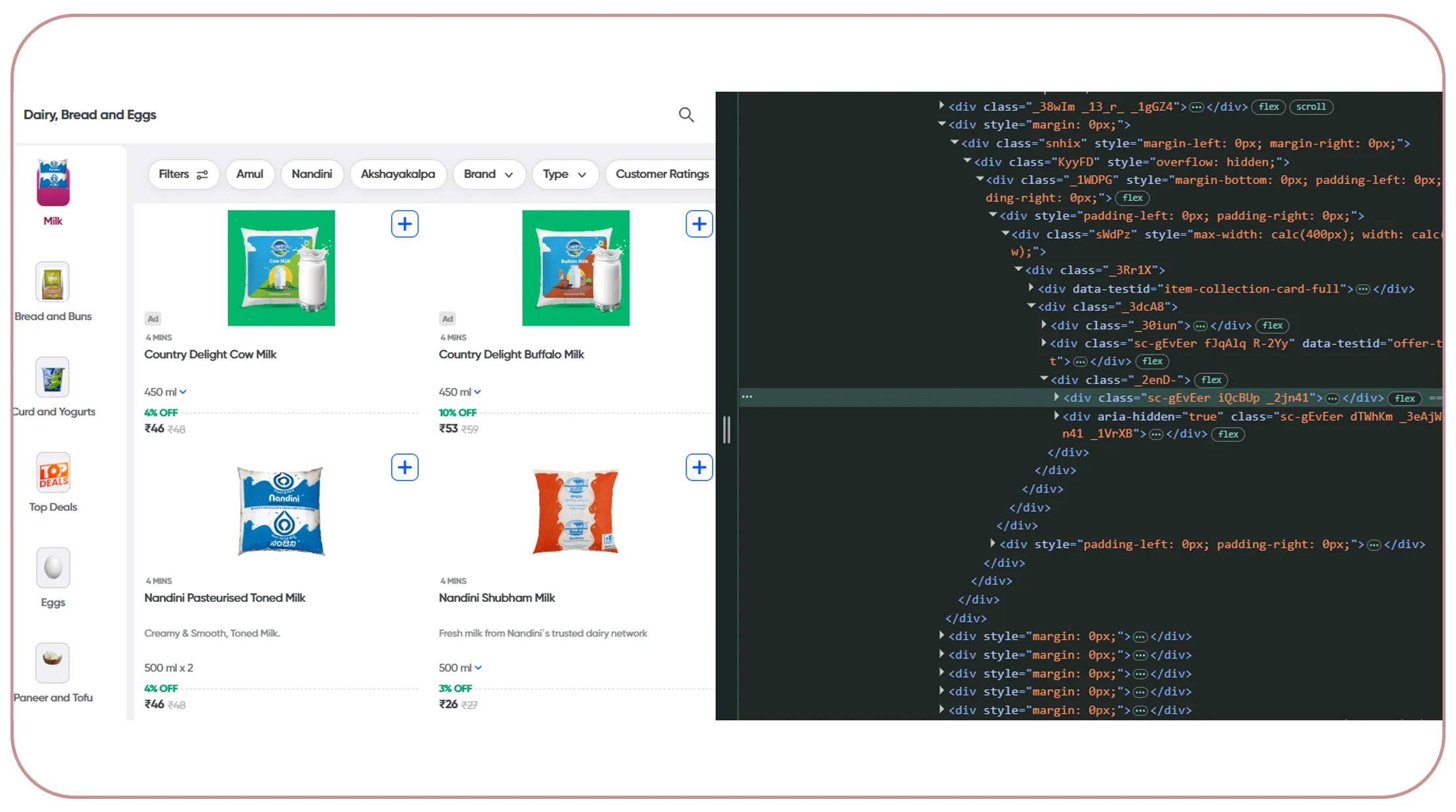Click Country Delight Buffalo Milk title
This screenshot has height=812, width=1456.
(512, 354)
